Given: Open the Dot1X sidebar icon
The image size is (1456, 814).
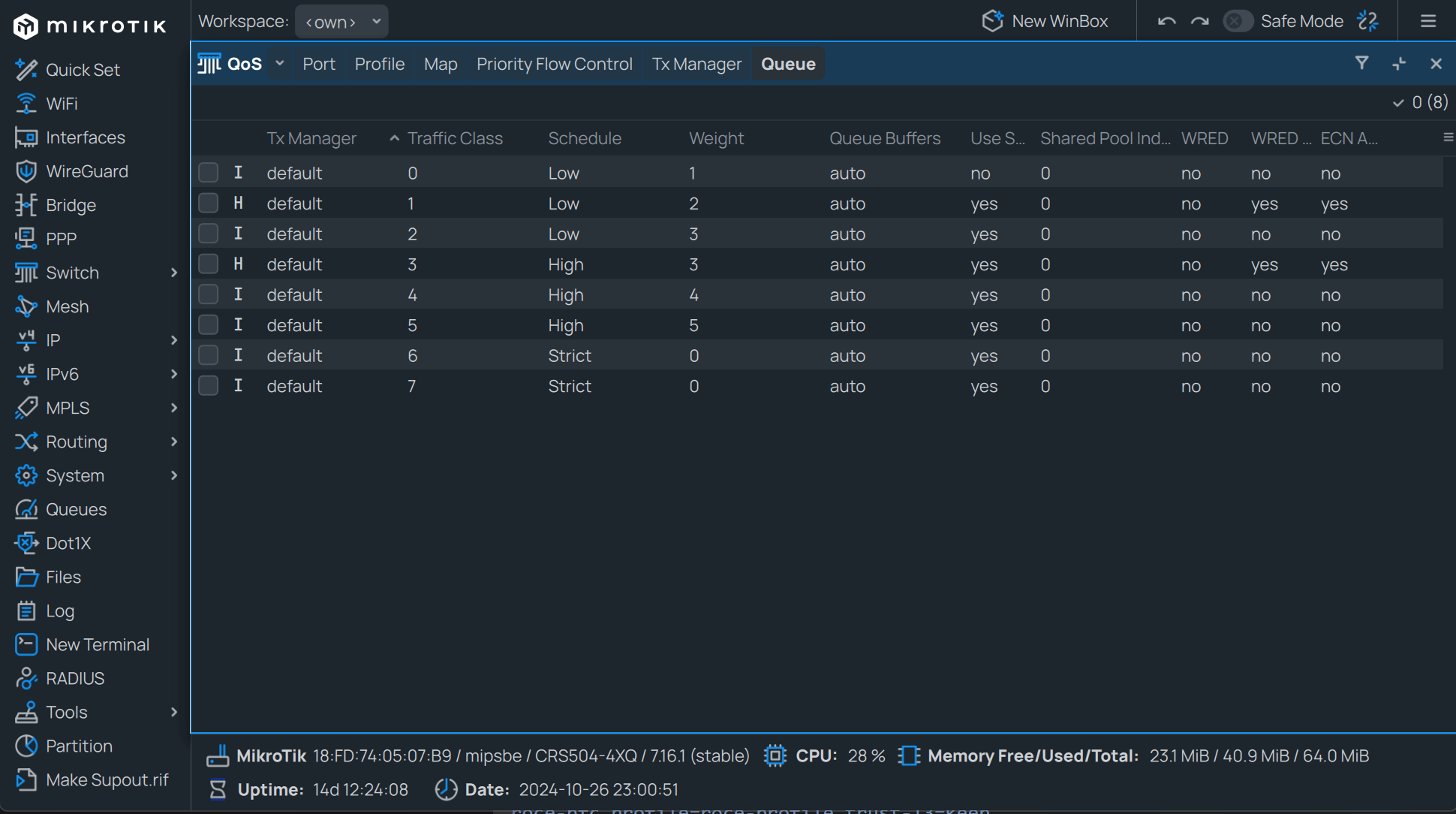Looking at the screenshot, I should (x=26, y=543).
